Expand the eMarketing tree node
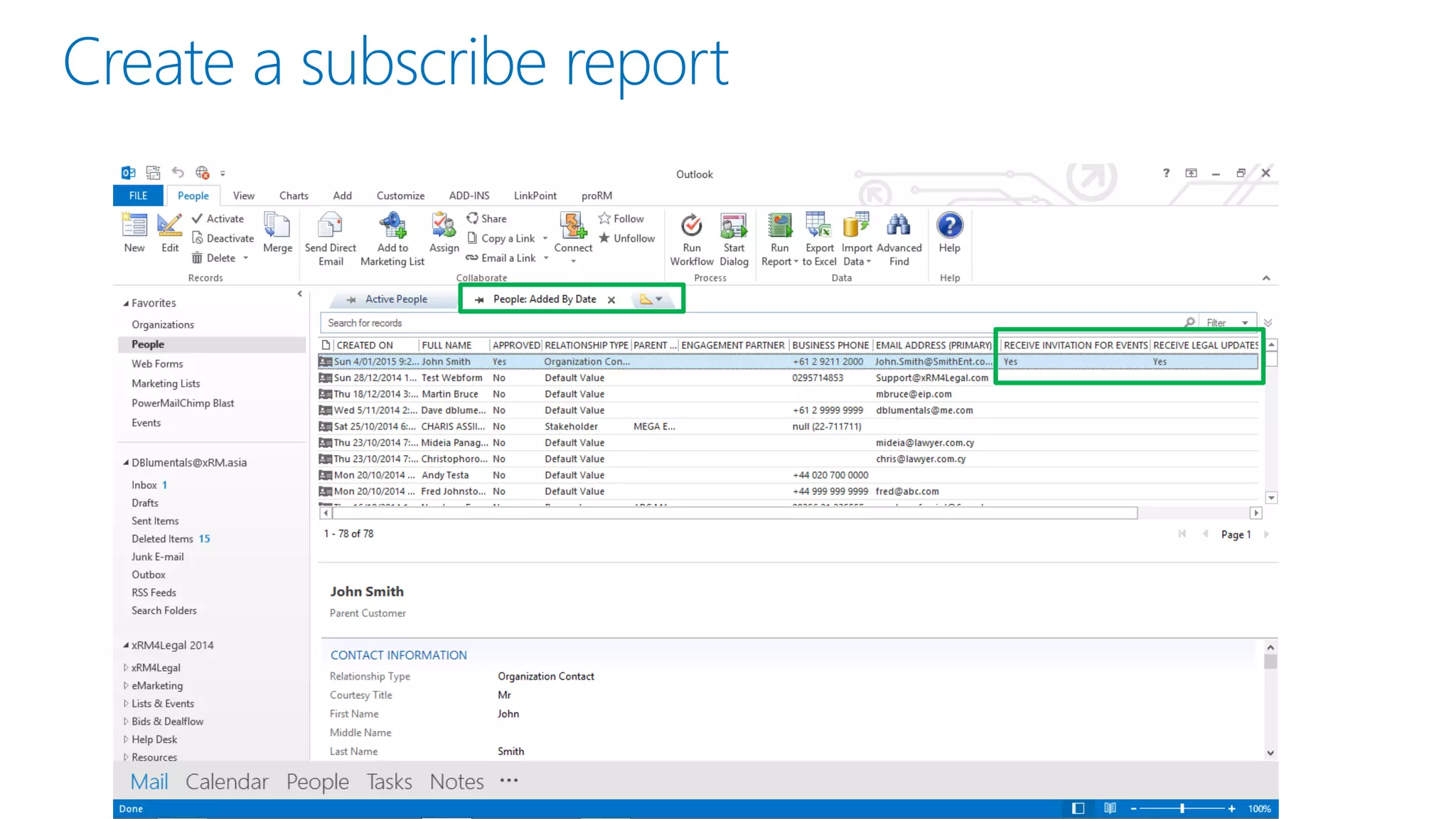 (x=126, y=685)
